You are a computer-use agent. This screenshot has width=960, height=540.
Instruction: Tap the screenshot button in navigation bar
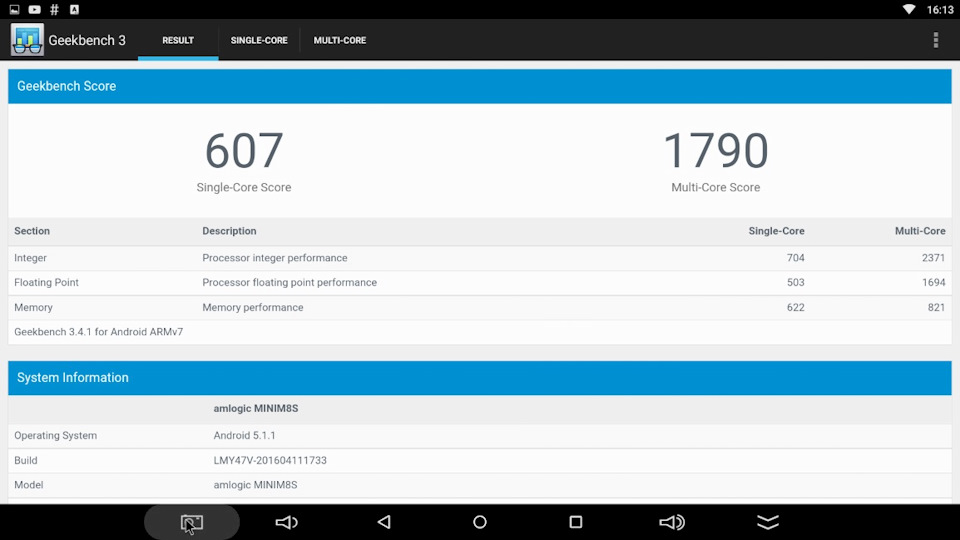(x=192, y=522)
